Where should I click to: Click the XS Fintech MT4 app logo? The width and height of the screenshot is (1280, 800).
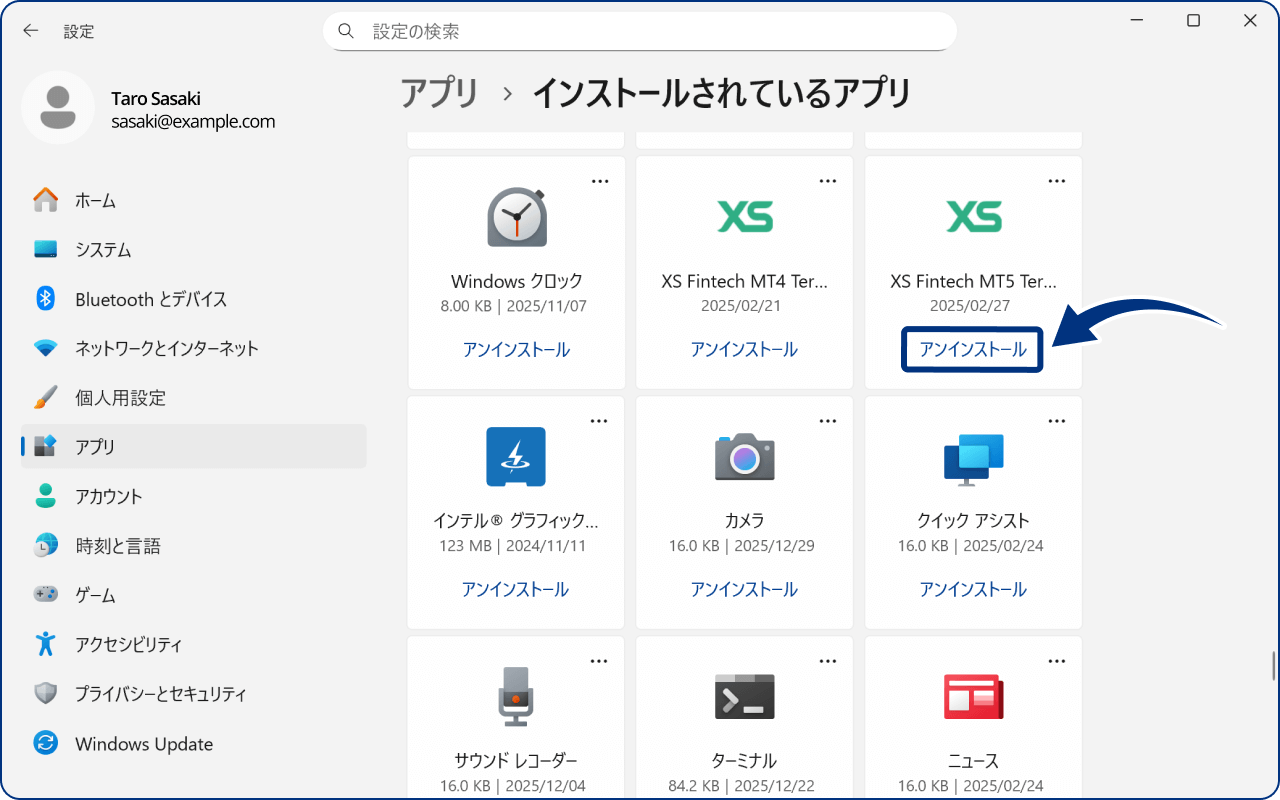[745, 217]
